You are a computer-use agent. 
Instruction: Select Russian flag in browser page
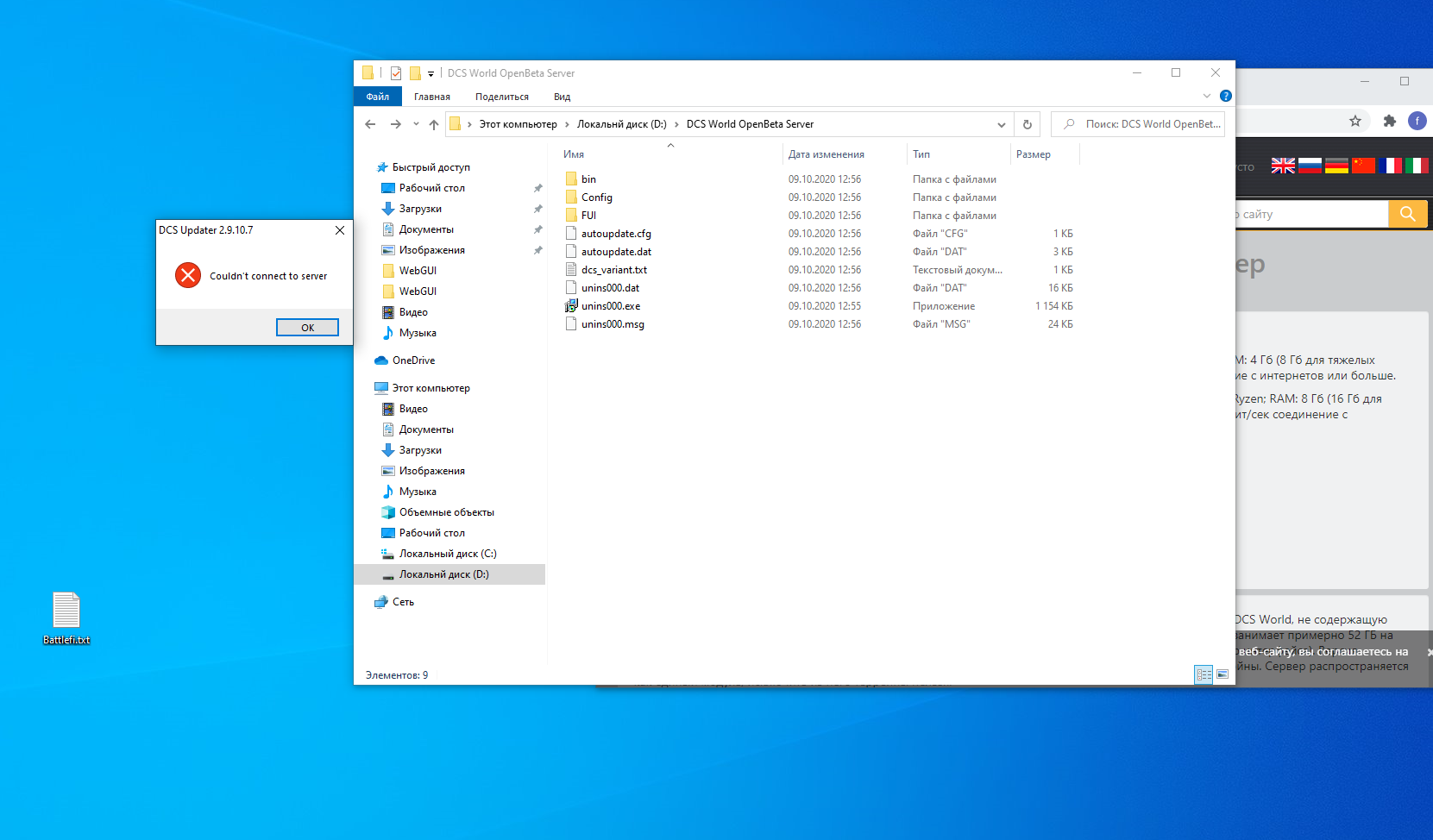[x=1310, y=166]
